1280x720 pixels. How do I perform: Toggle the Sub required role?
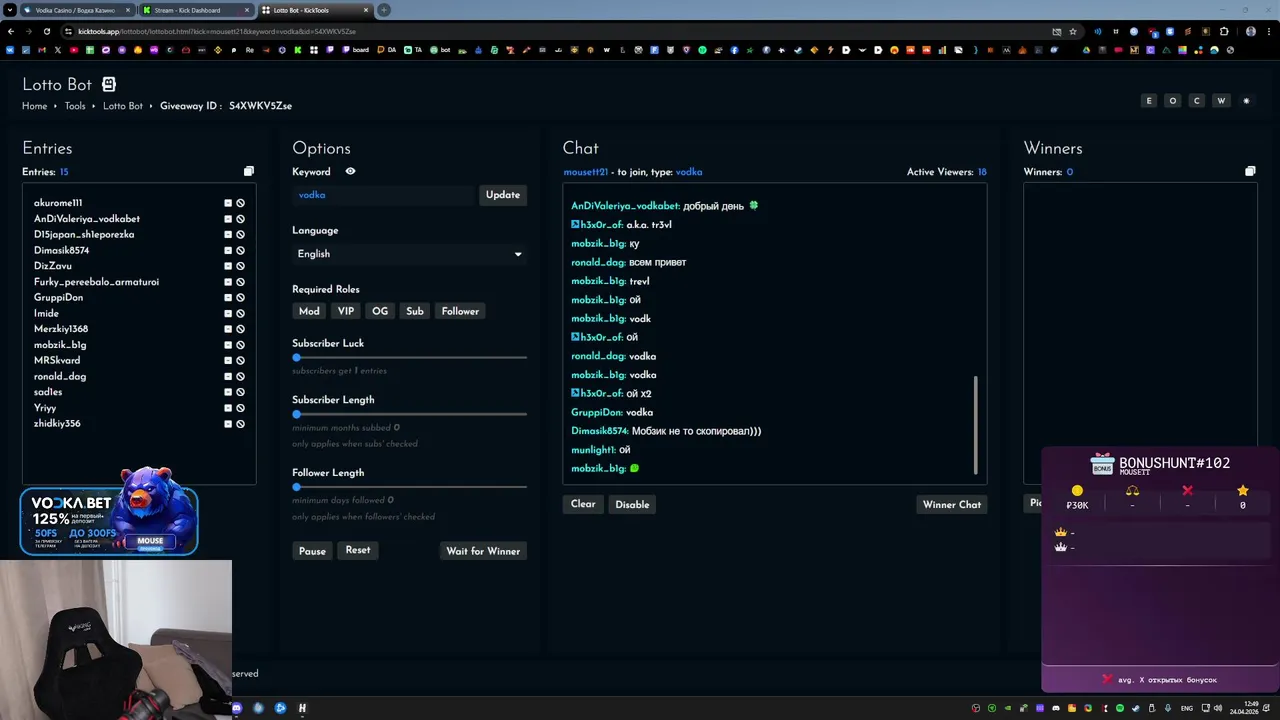(x=415, y=311)
